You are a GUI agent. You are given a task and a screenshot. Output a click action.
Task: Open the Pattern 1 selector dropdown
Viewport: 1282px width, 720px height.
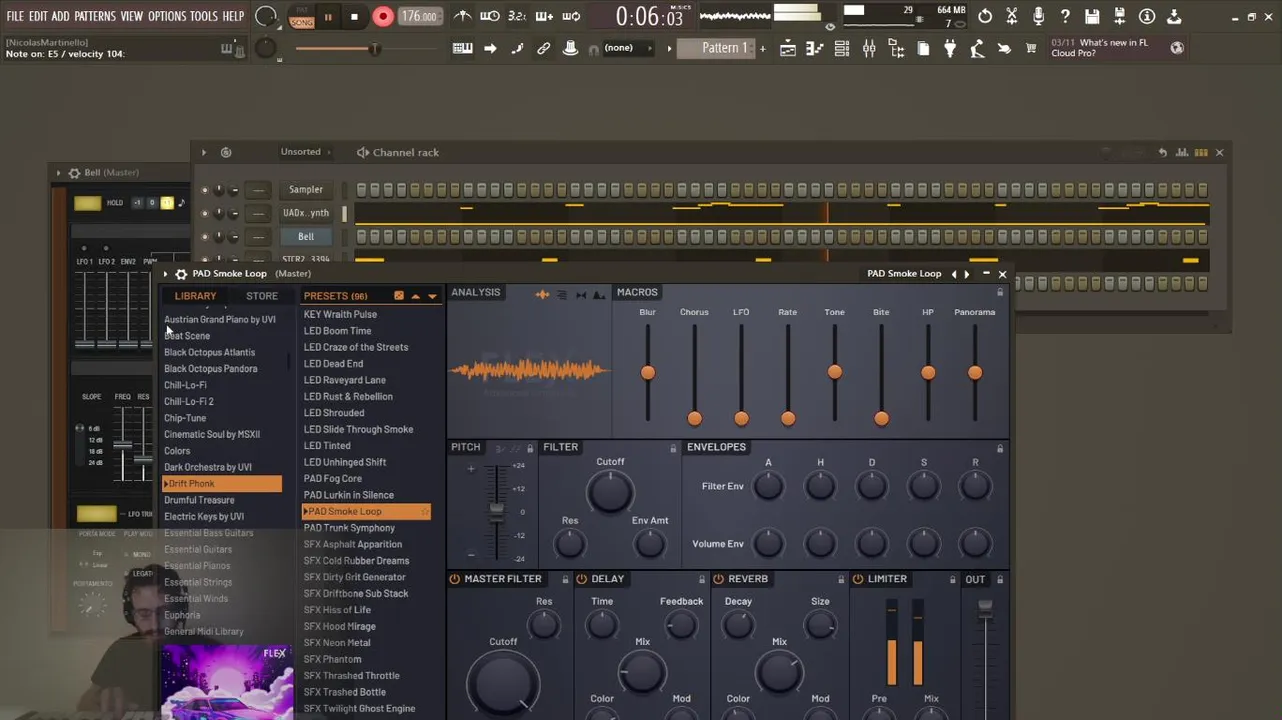click(x=718, y=48)
